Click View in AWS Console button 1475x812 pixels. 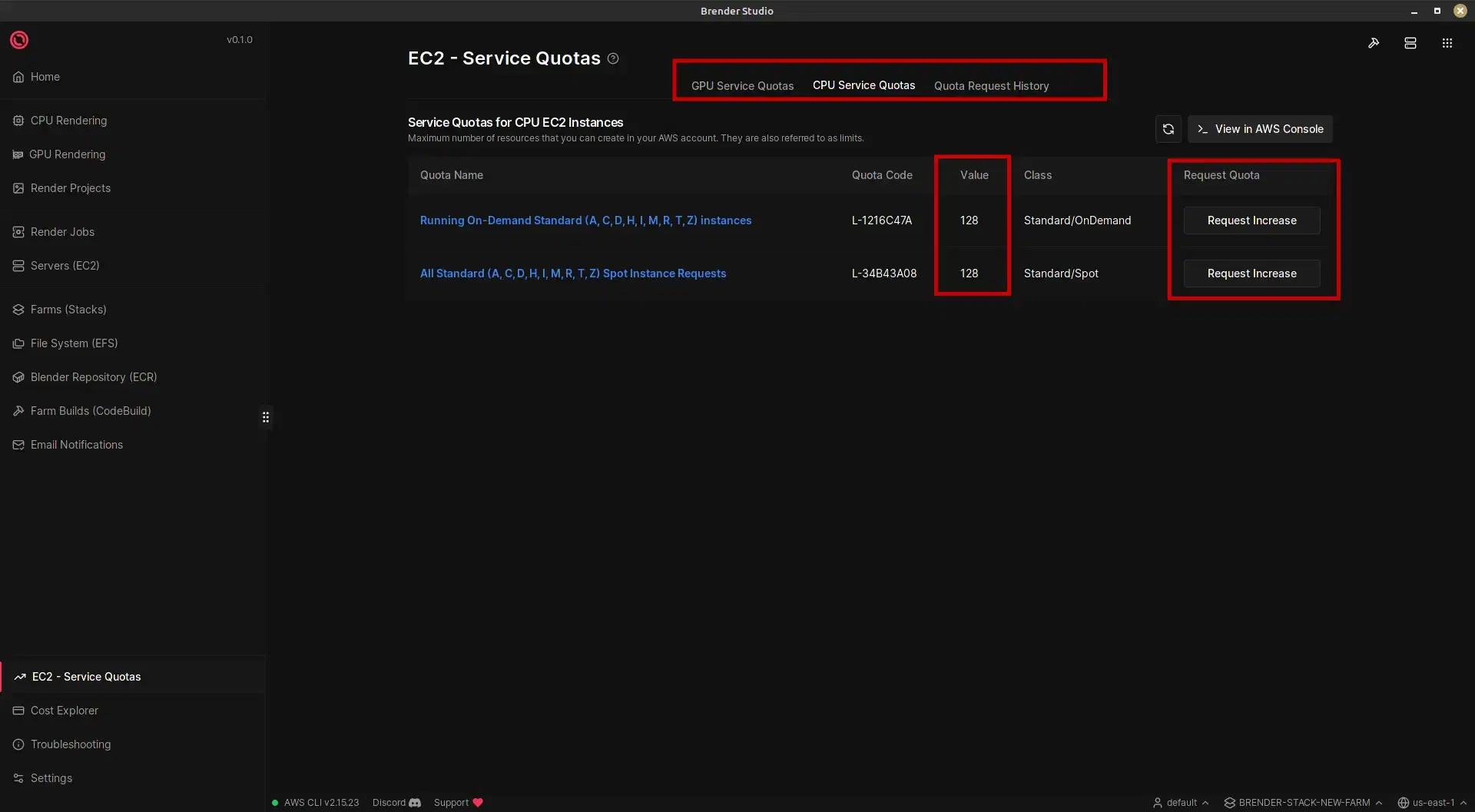1260,129
